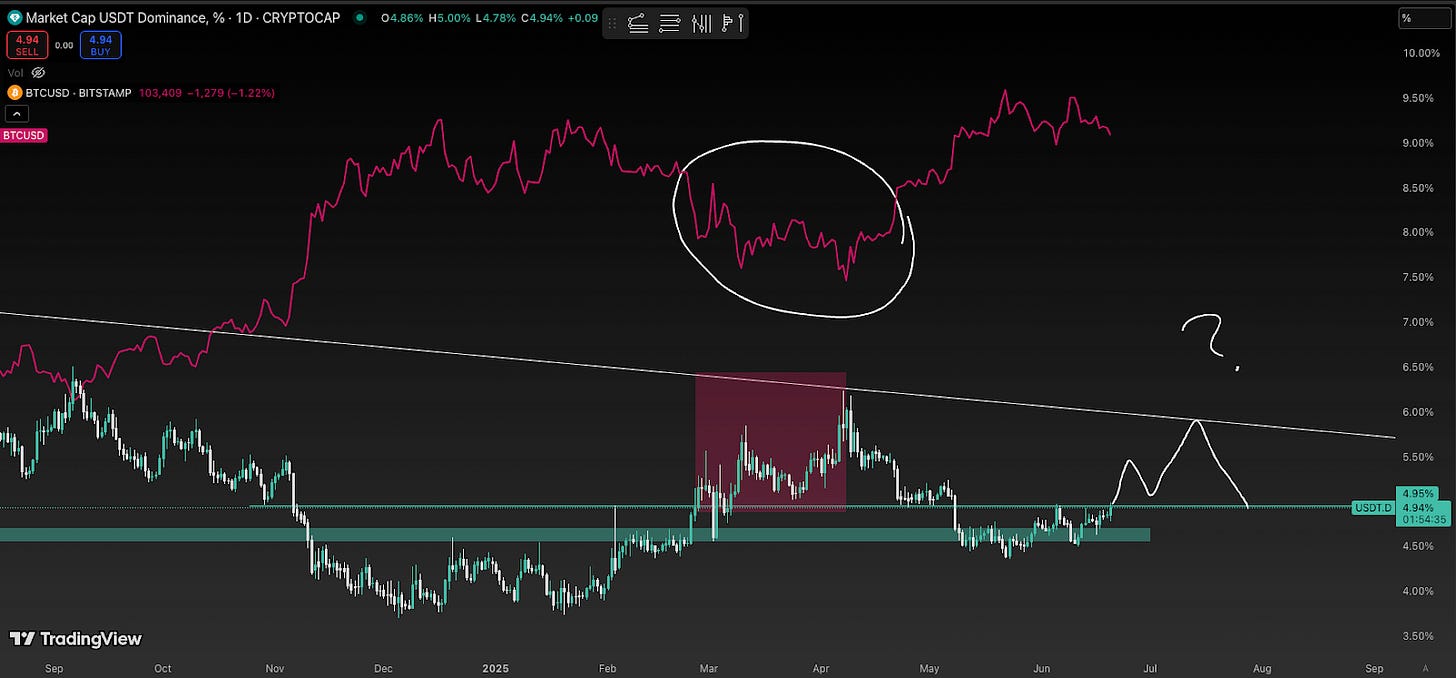Click the orange Bitcoin BTCUSD icon

point(15,92)
